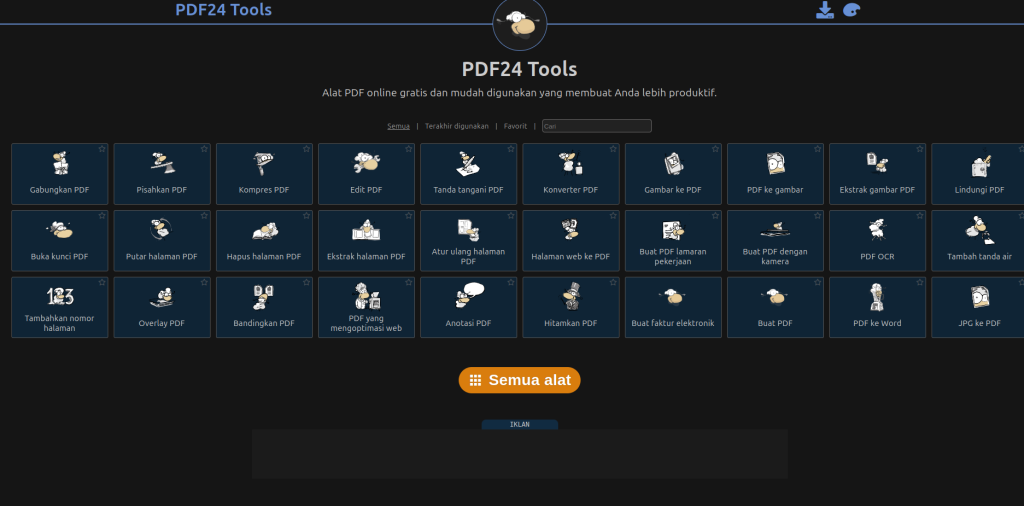This screenshot has width=1024, height=506.
Task: Open the PDF ke gambar tool
Action: [x=775, y=174]
